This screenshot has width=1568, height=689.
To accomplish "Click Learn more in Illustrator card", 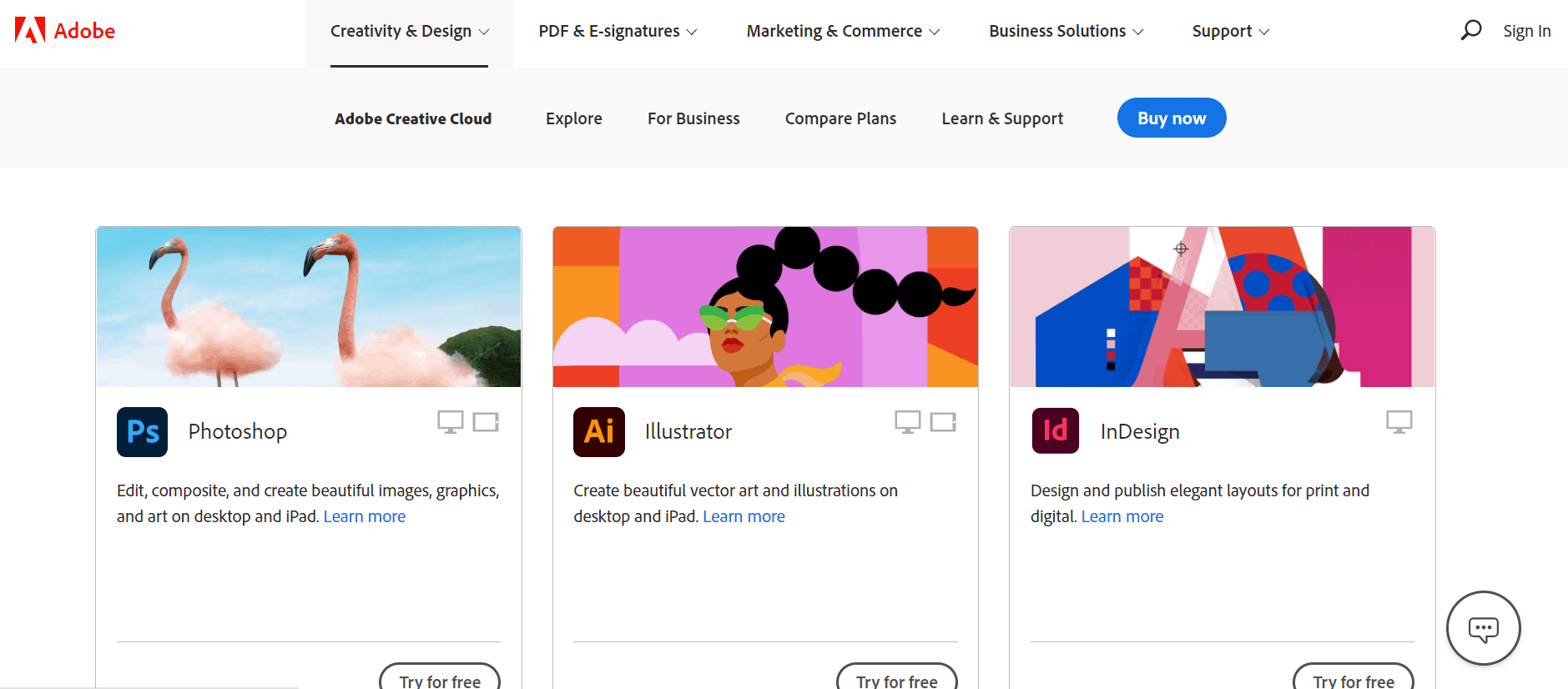I will (x=744, y=516).
